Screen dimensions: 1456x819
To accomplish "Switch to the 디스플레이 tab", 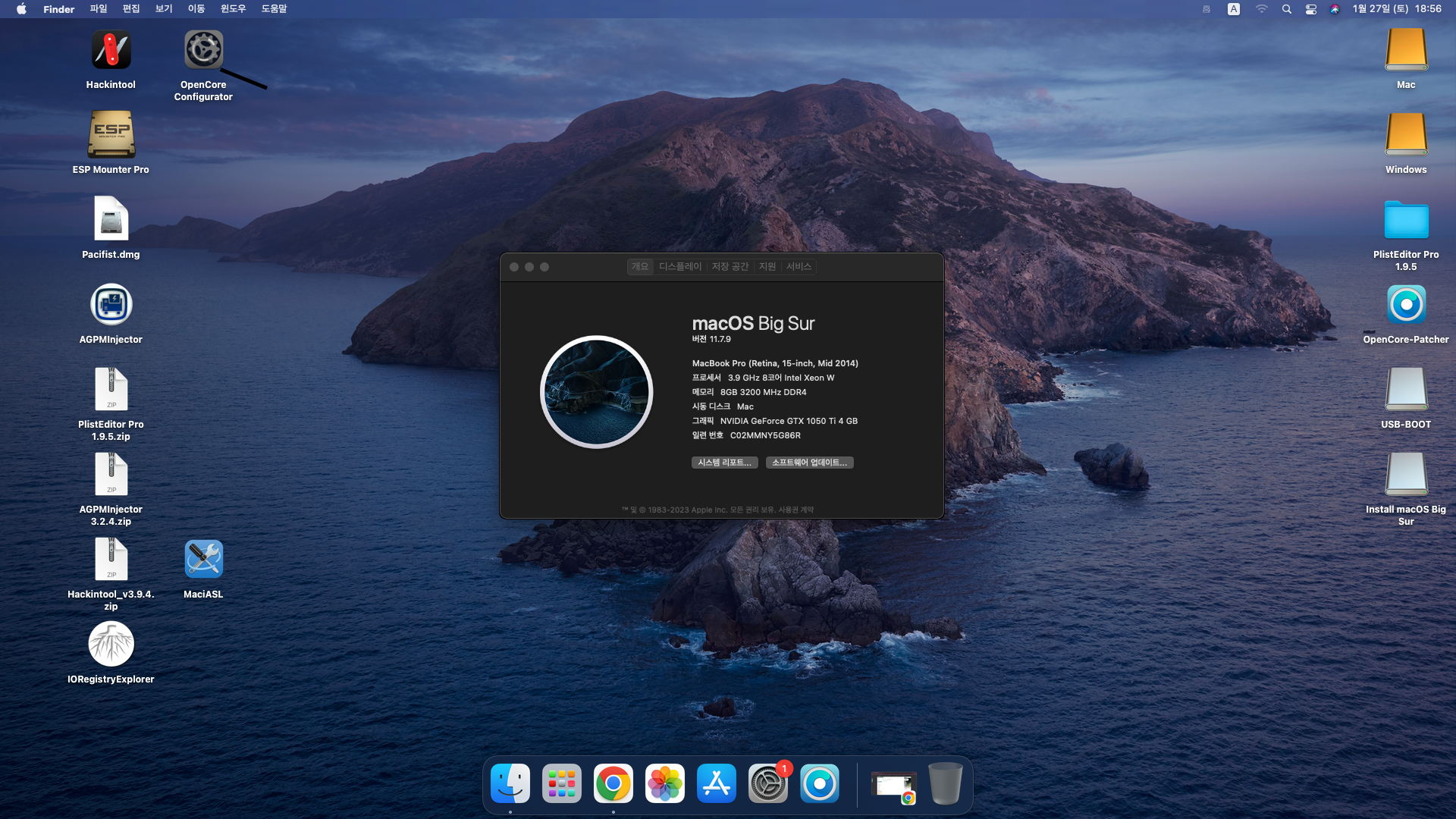I will pyautogui.click(x=680, y=267).
